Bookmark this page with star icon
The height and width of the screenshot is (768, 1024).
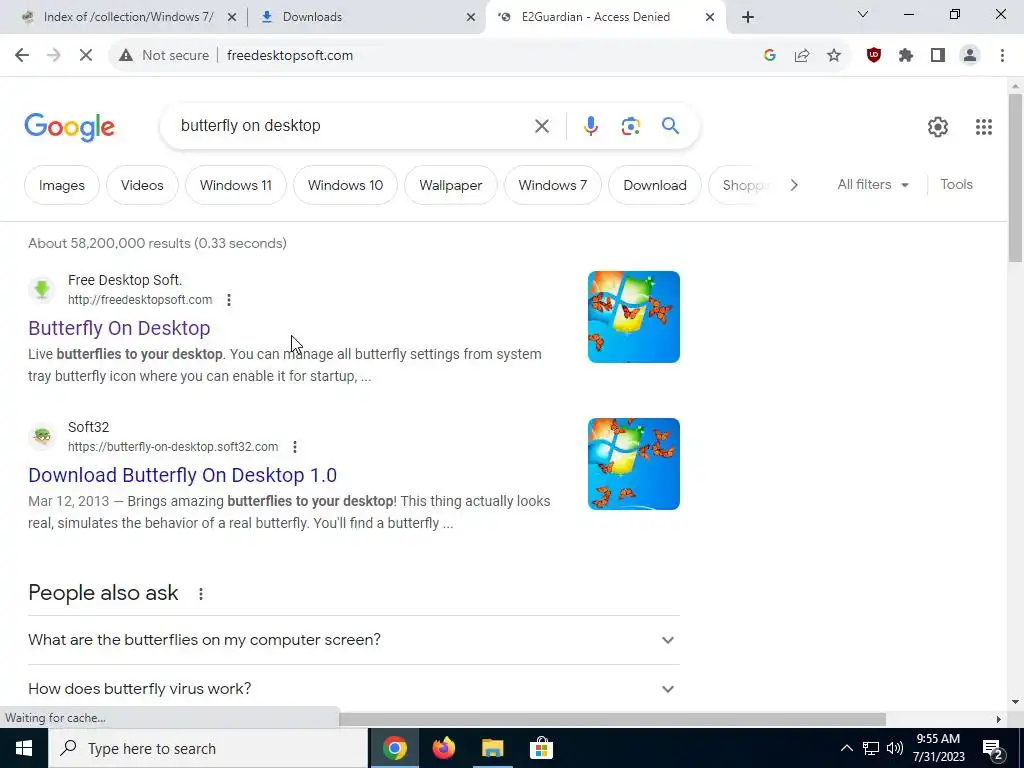point(834,56)
